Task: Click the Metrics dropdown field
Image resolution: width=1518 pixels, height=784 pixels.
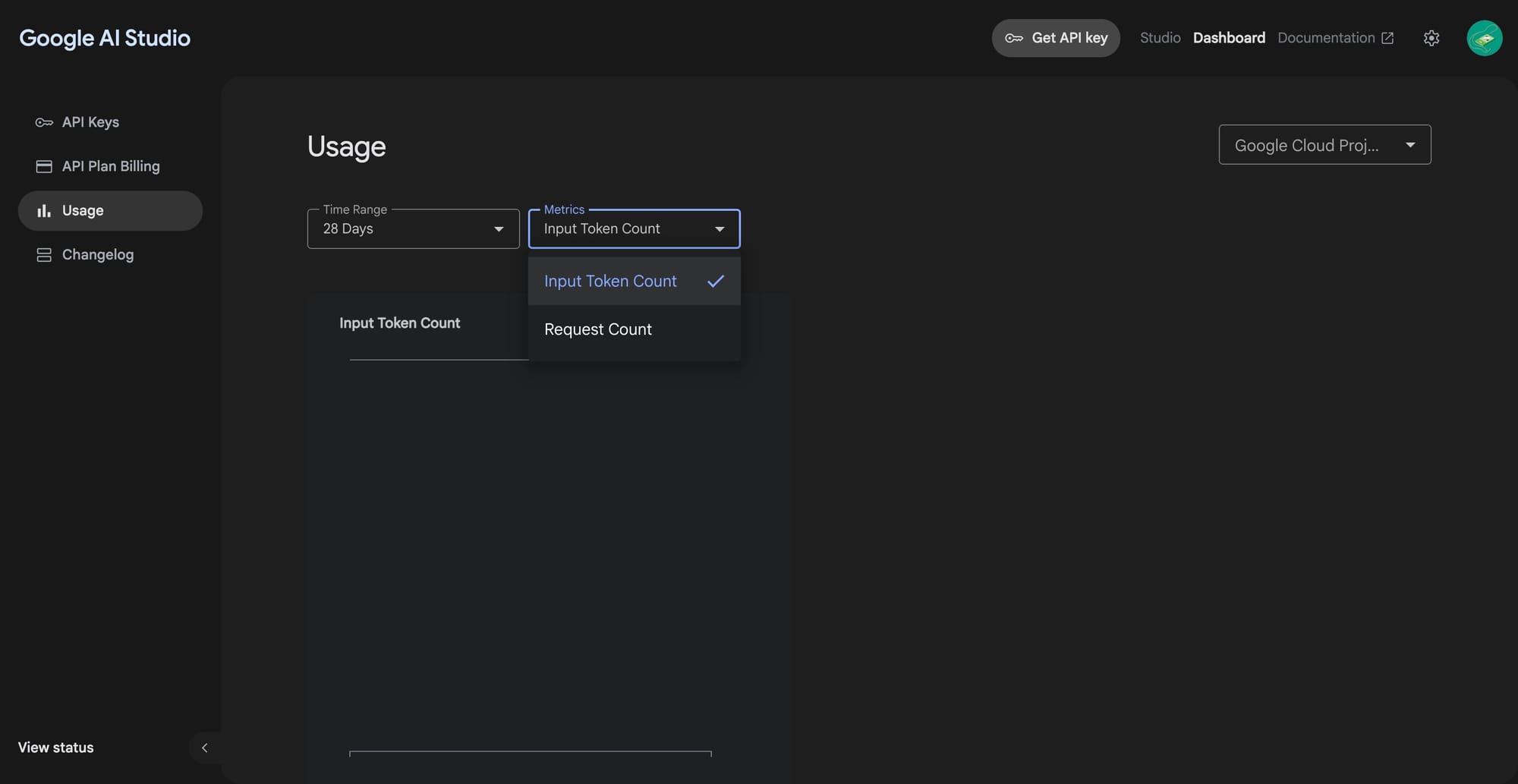Action: click(x=635, y=228)
